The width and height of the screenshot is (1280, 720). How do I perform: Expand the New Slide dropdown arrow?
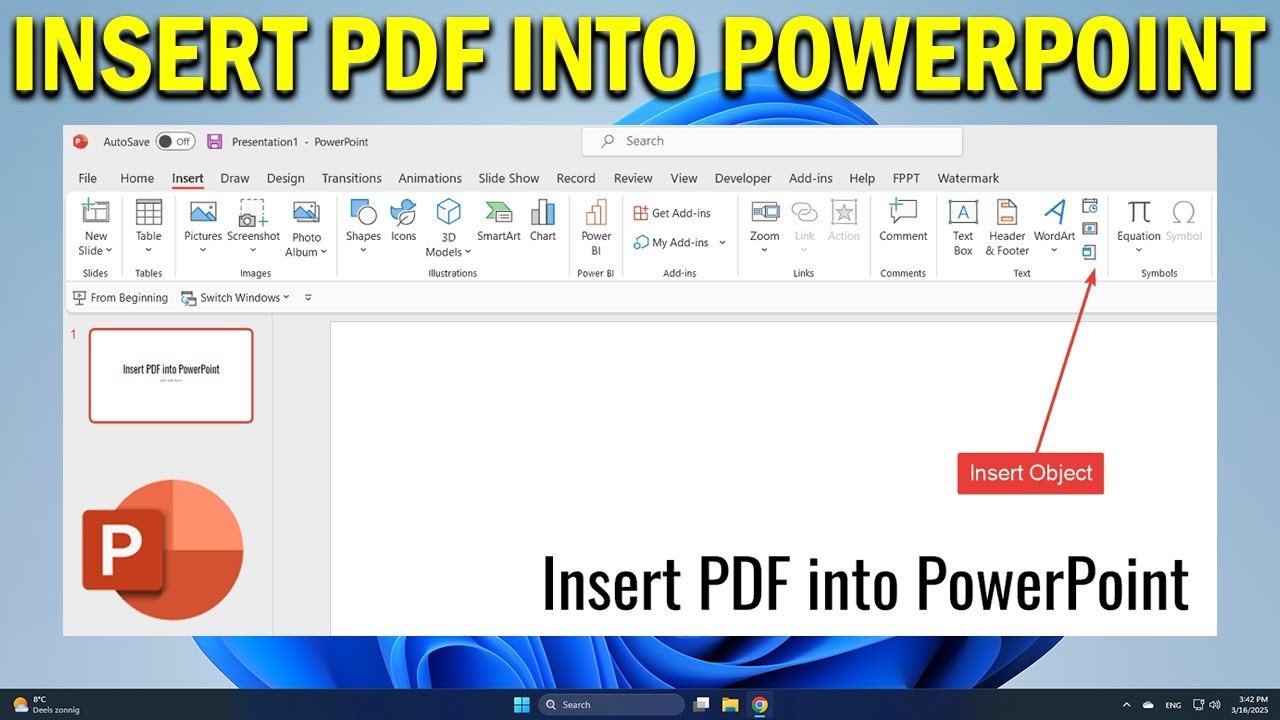coord(109,251)
